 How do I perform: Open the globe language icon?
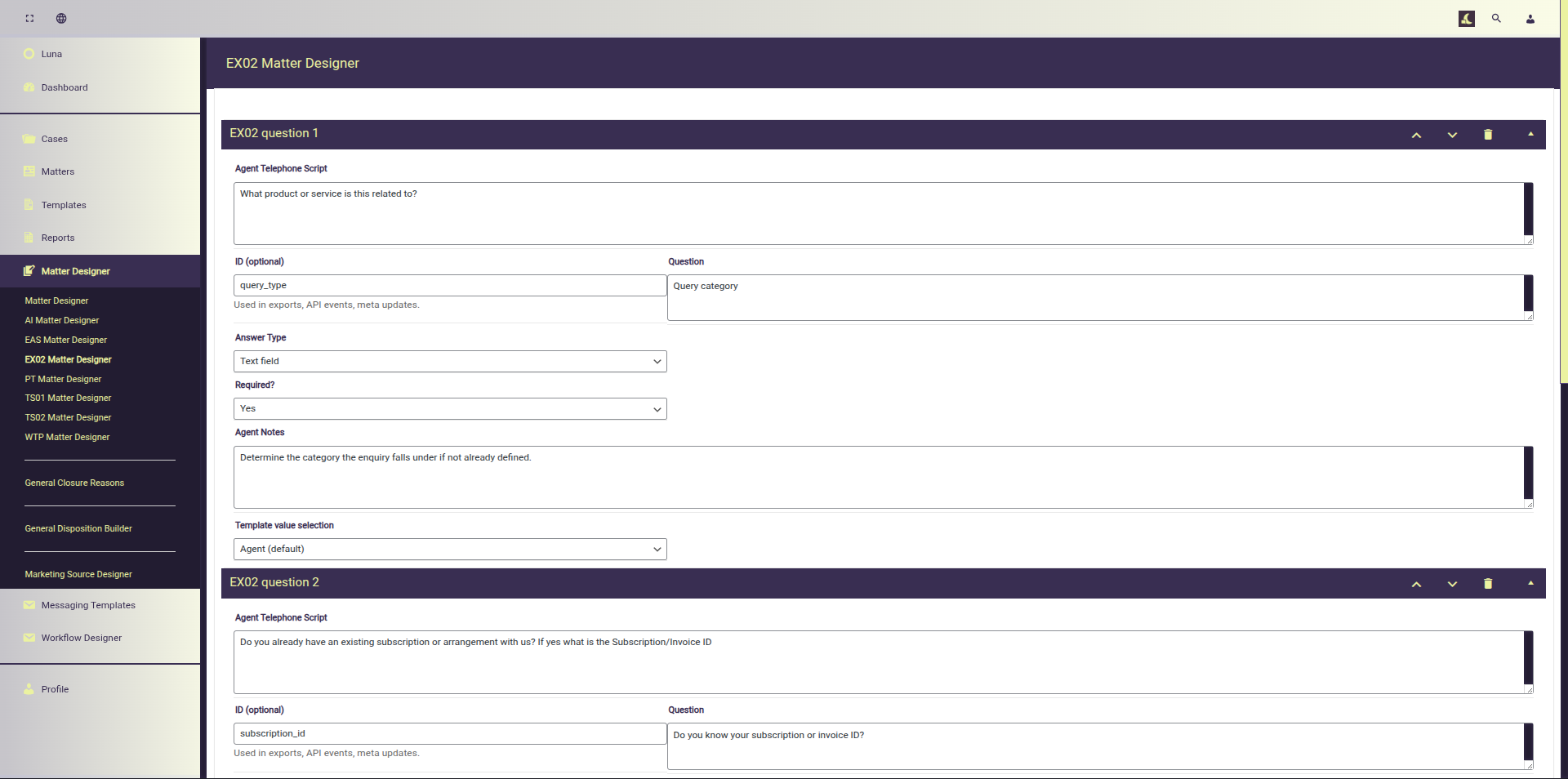click(x=61, y=18)
